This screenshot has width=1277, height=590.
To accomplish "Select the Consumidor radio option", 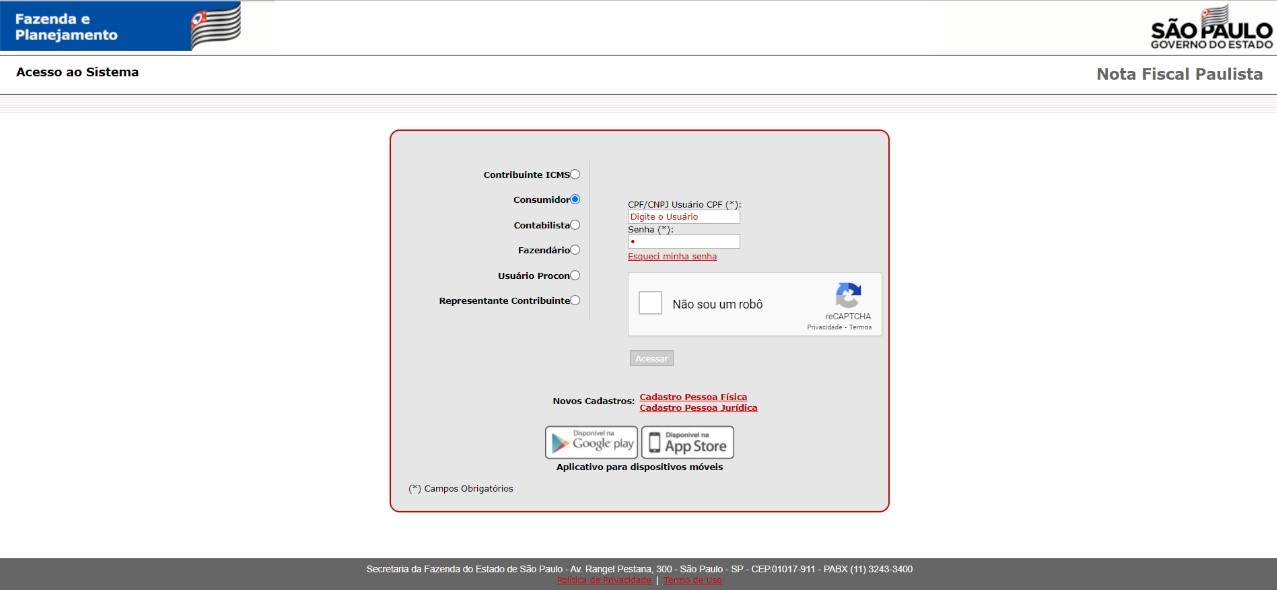I will (x=575, y=199).
